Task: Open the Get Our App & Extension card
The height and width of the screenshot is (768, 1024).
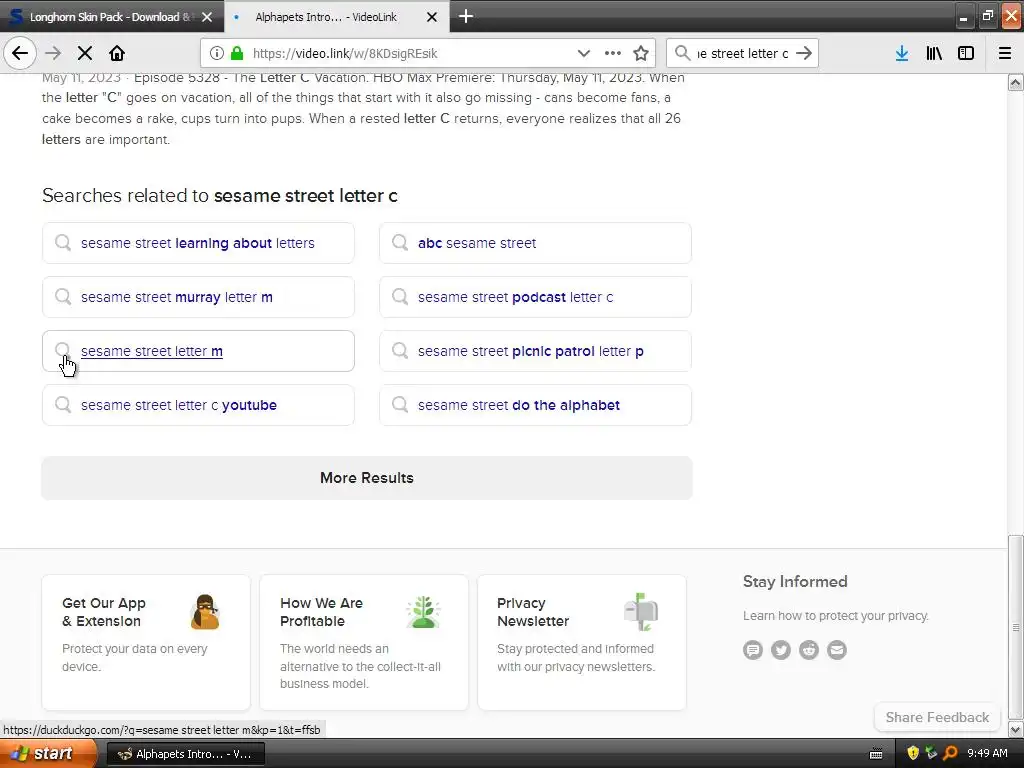Action: coord(146,642)
